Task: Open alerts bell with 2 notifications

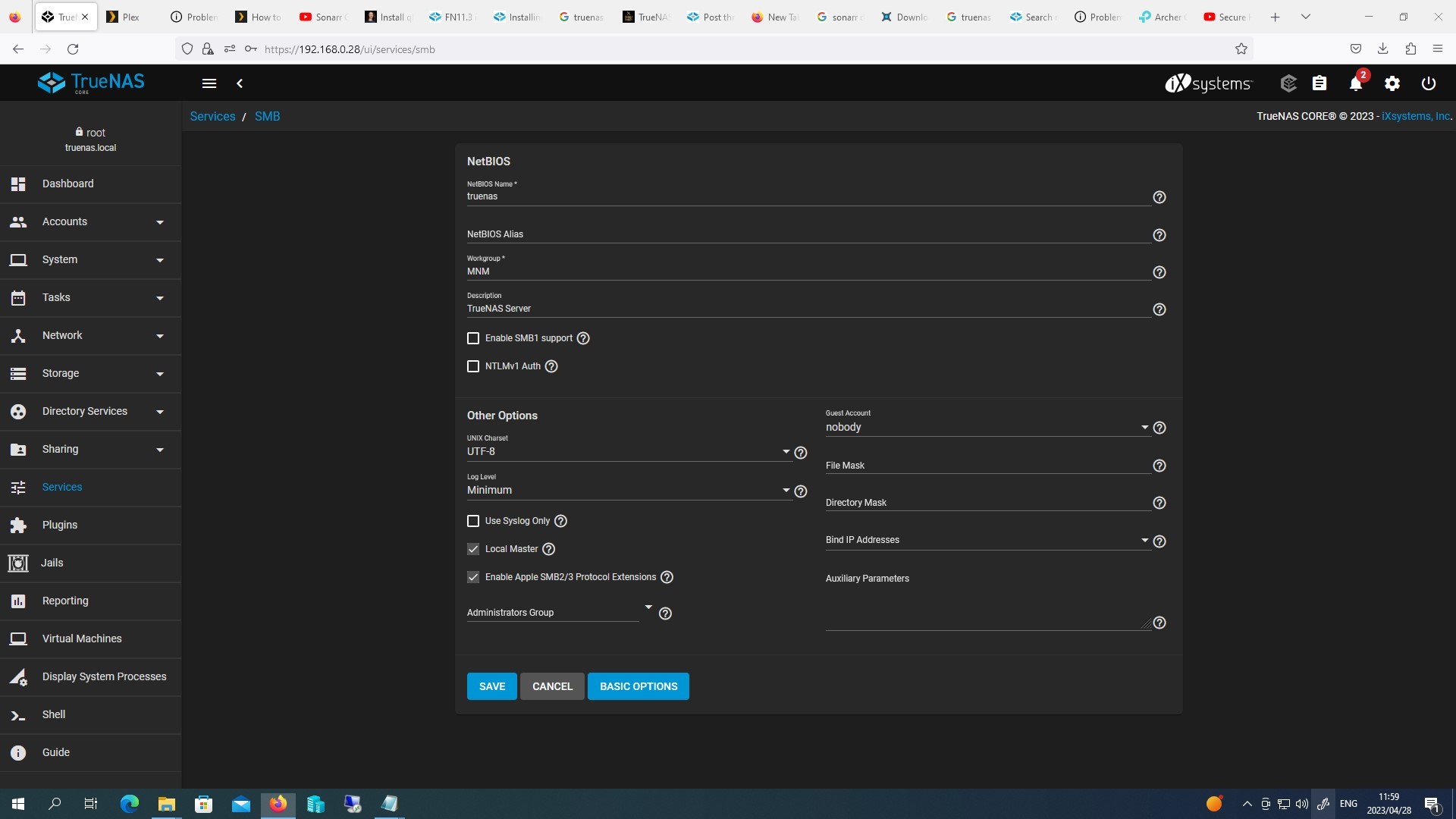Action: click(x=1357, y=83)
